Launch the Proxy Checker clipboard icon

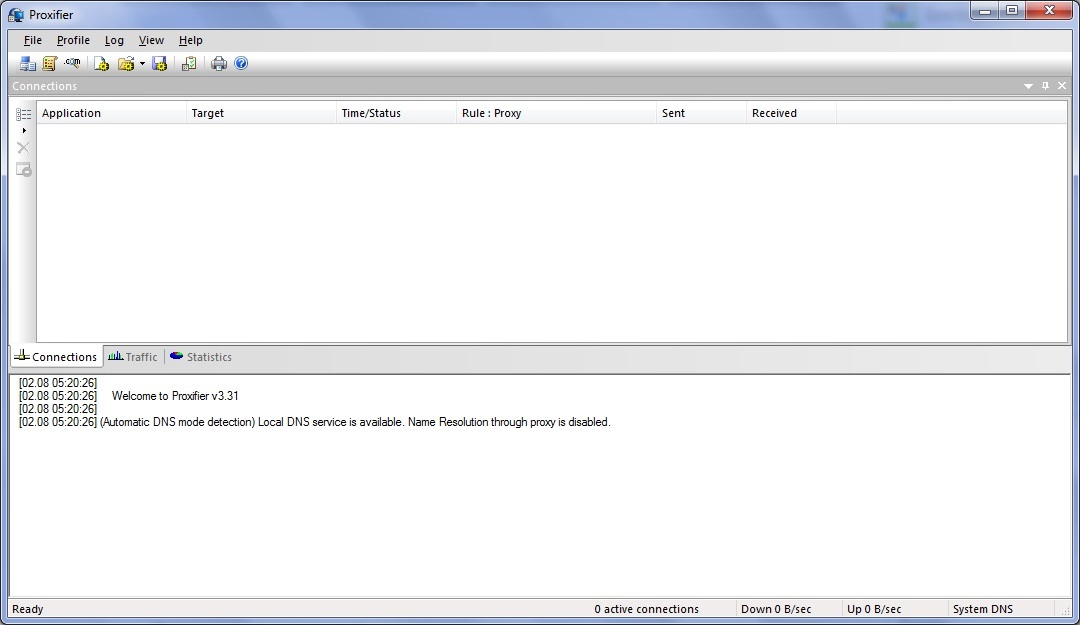point(189,64)
